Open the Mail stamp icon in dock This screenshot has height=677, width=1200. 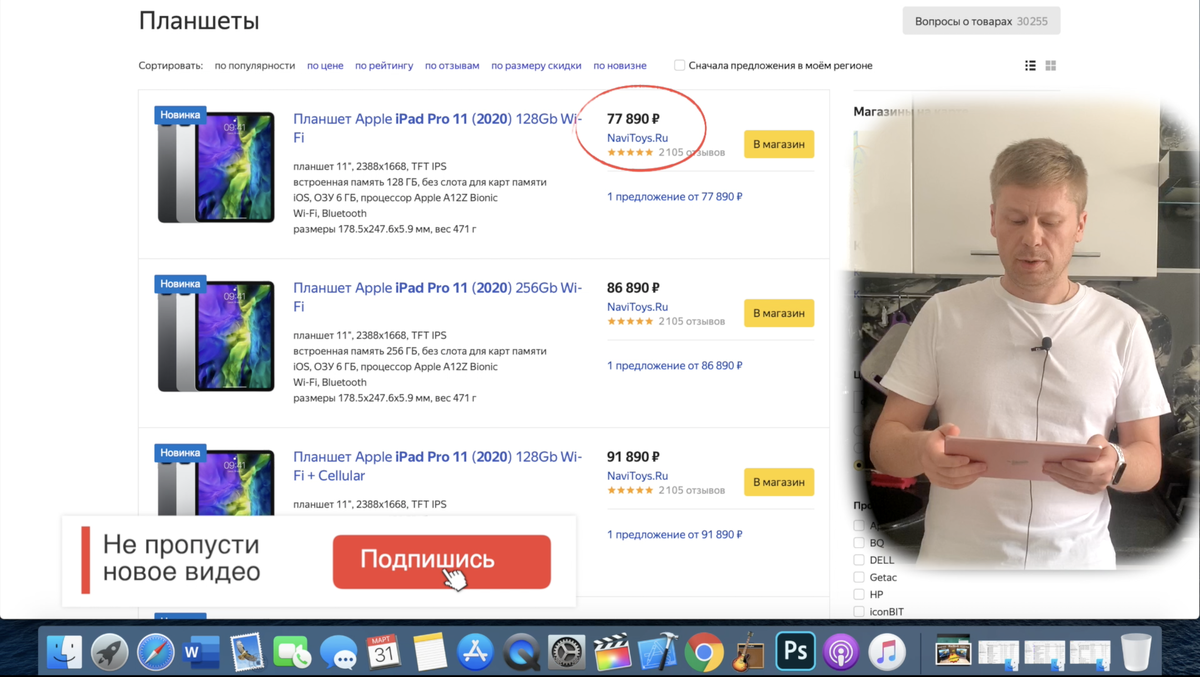[x=247, y=652]
